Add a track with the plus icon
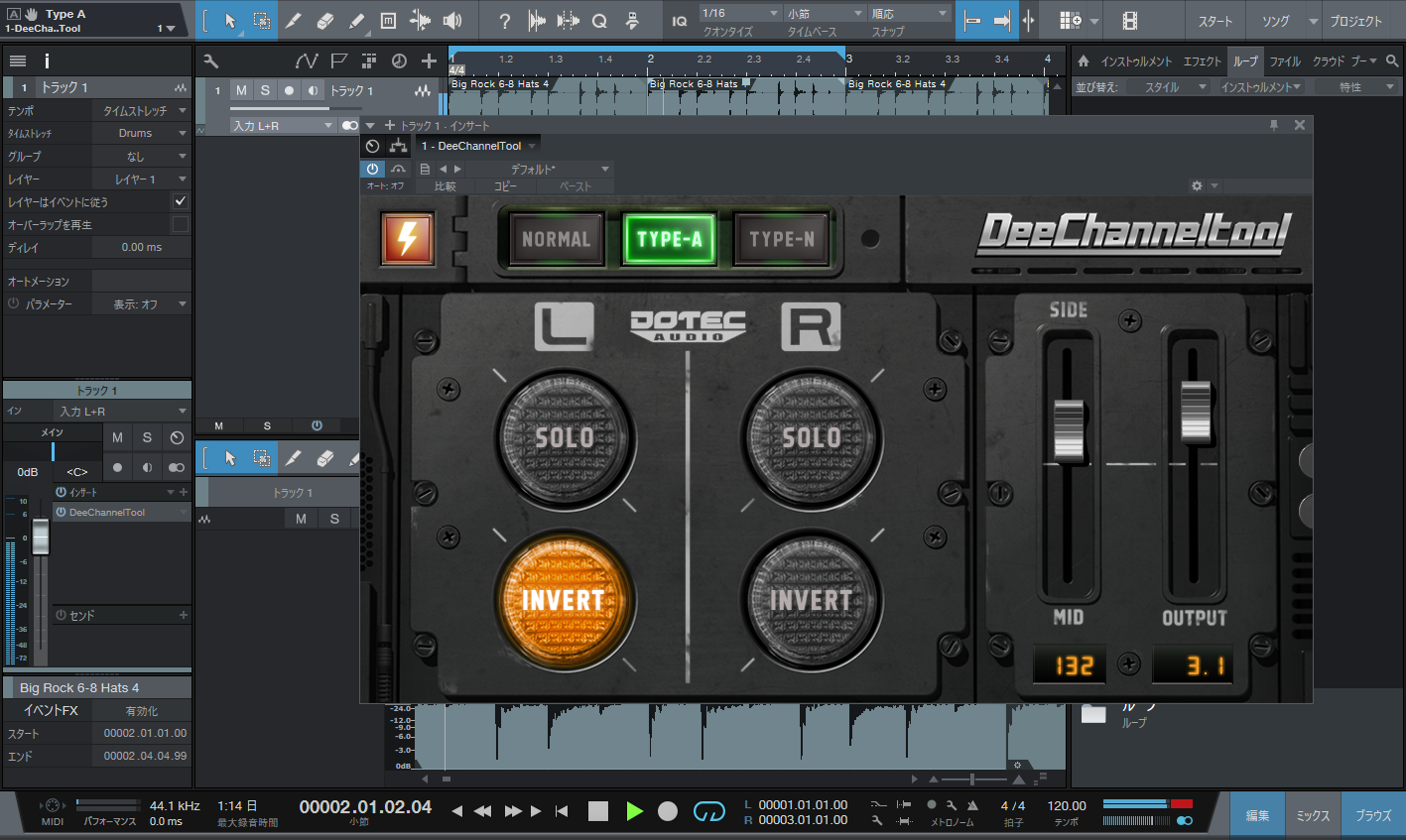This screenshot has height=840, width=1406. (x=429, y=60)
